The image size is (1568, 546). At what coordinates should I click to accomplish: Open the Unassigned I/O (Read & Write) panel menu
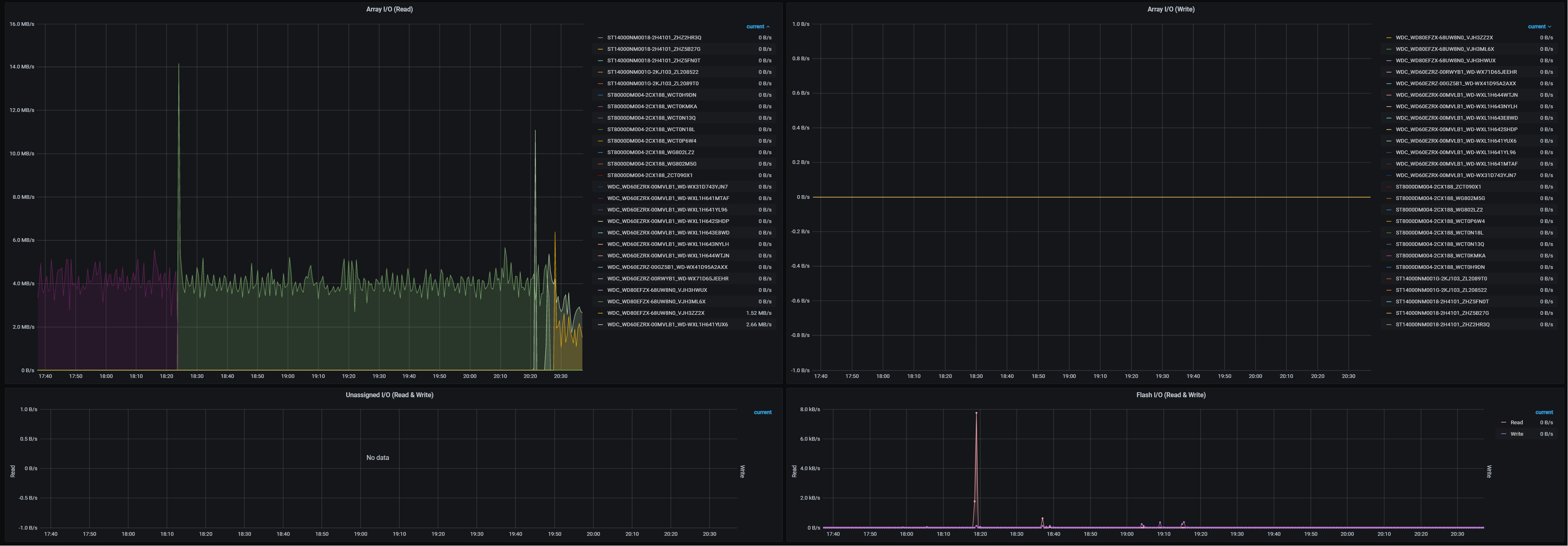tap(389, 395)
